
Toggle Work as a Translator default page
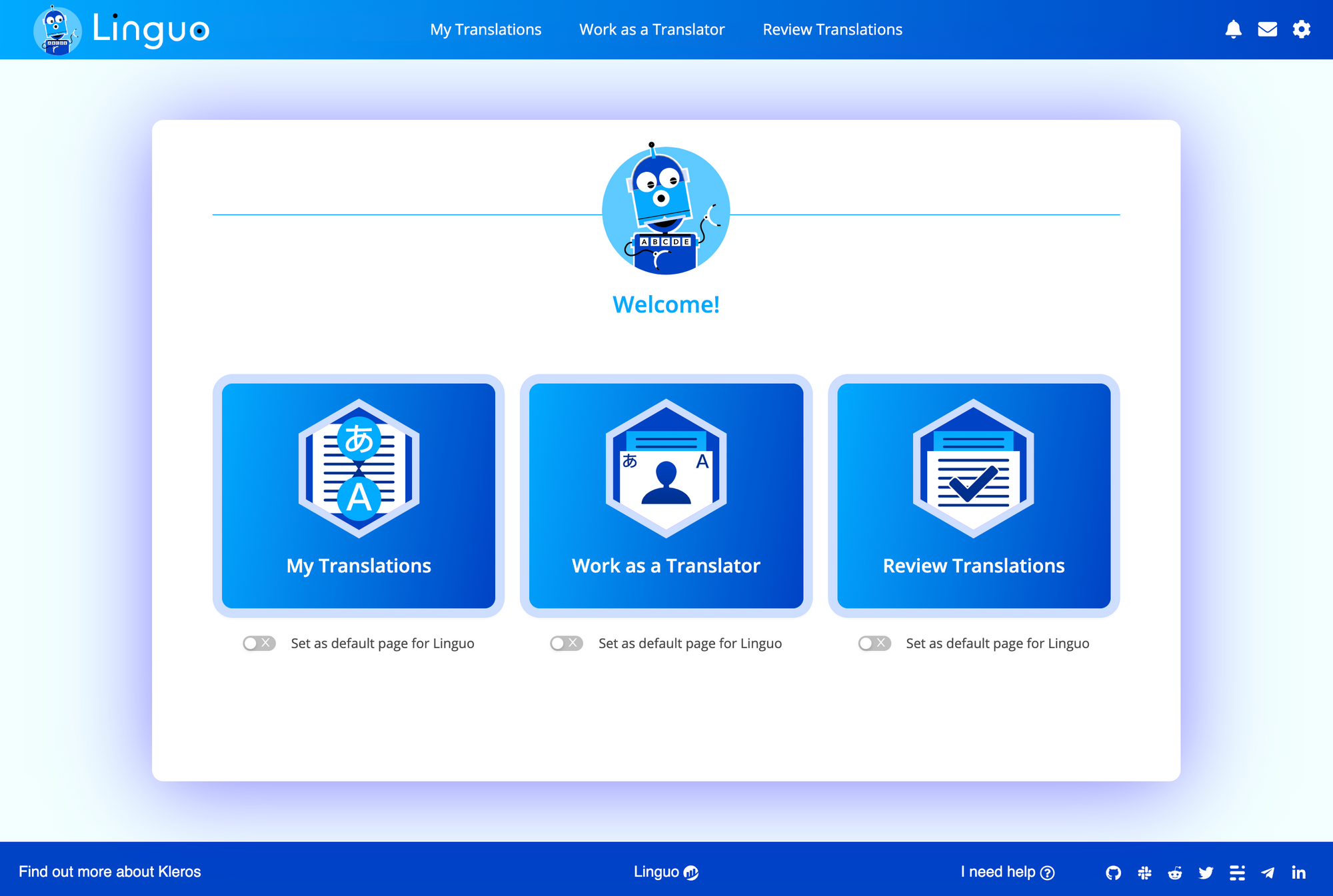(567, 643)
